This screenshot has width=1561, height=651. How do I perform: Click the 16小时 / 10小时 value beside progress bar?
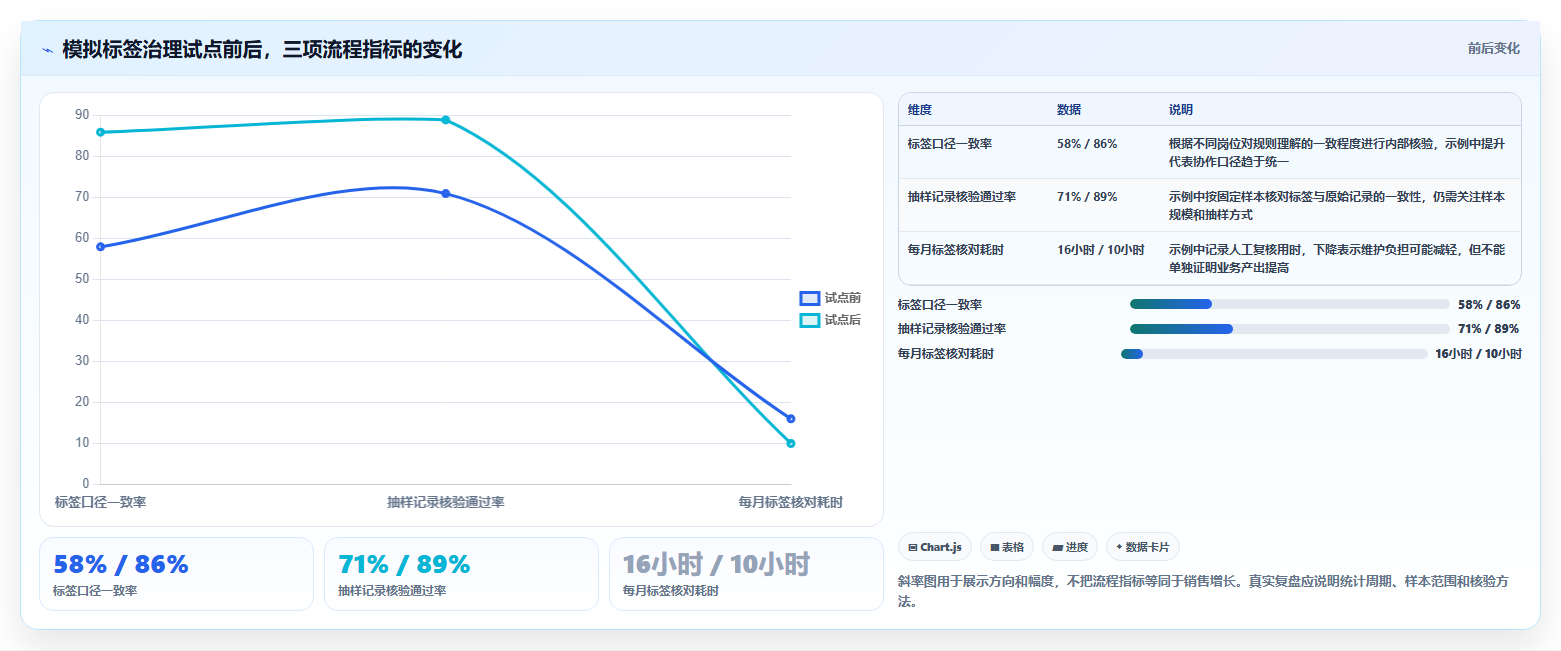point(1478,354)
